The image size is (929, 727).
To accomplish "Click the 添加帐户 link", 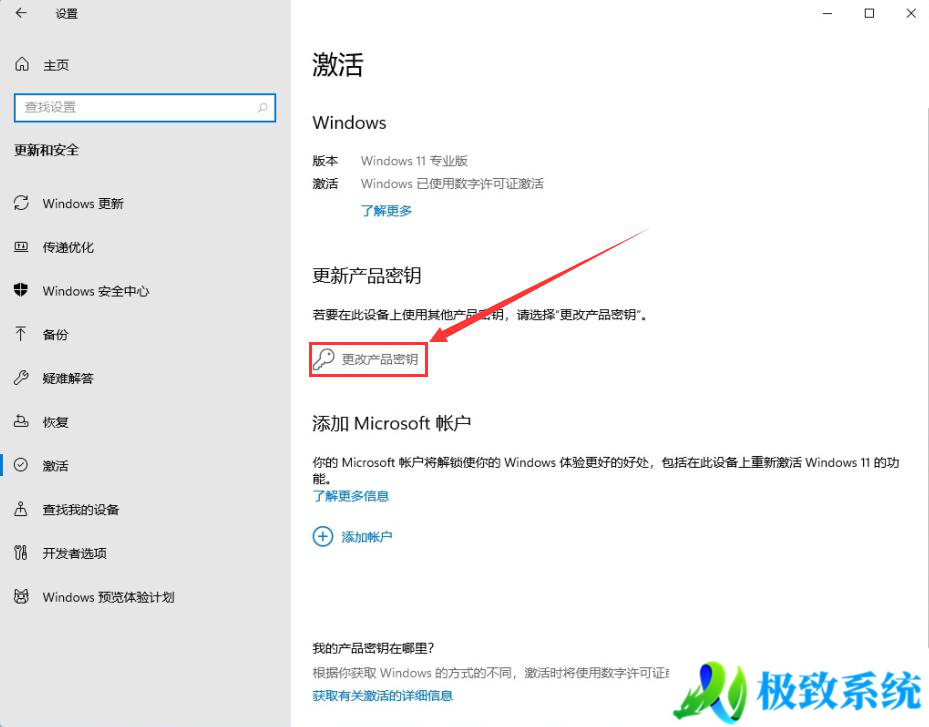I will [367, 537].
